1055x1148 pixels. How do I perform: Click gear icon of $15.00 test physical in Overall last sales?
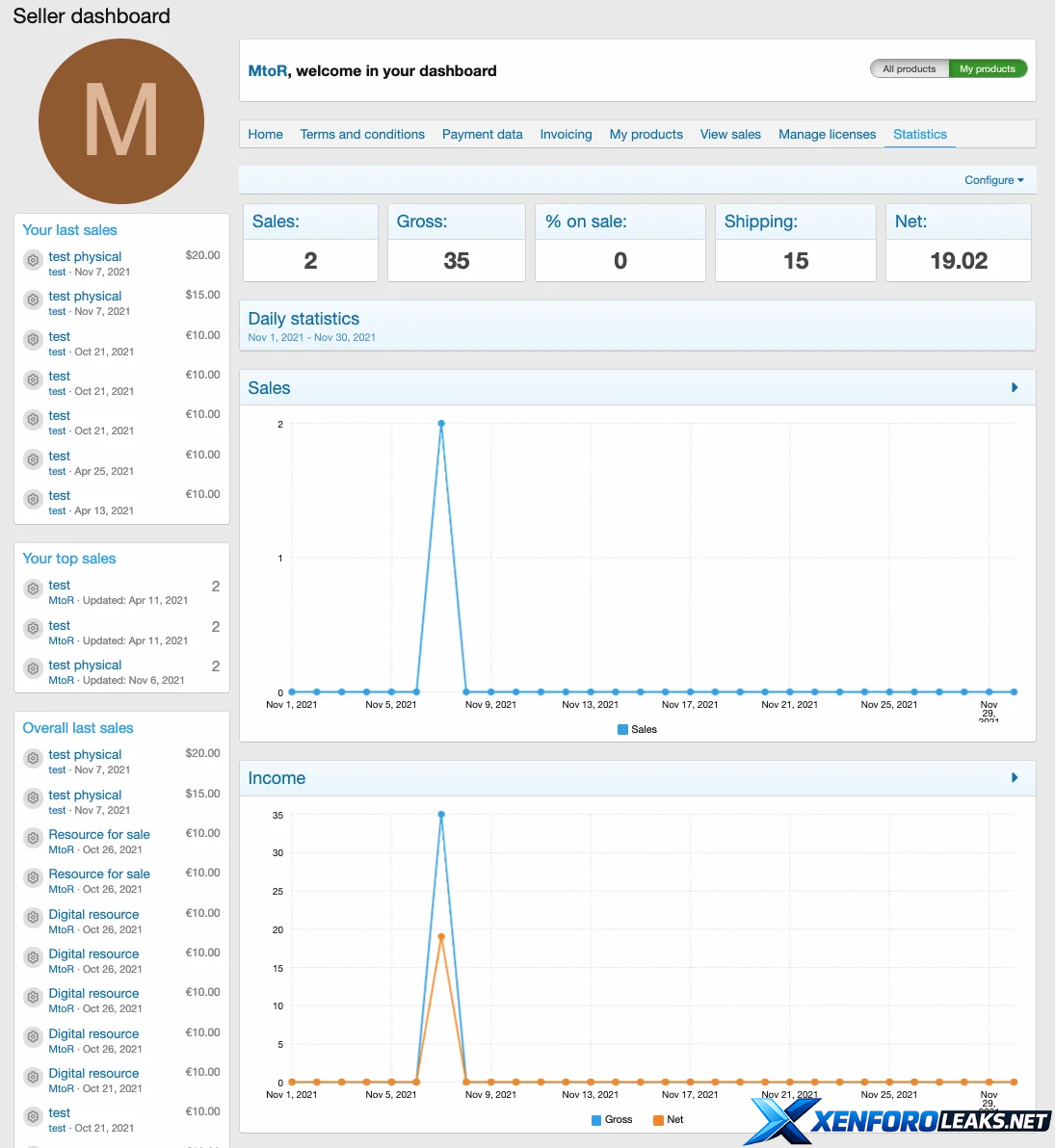(33, 798)
